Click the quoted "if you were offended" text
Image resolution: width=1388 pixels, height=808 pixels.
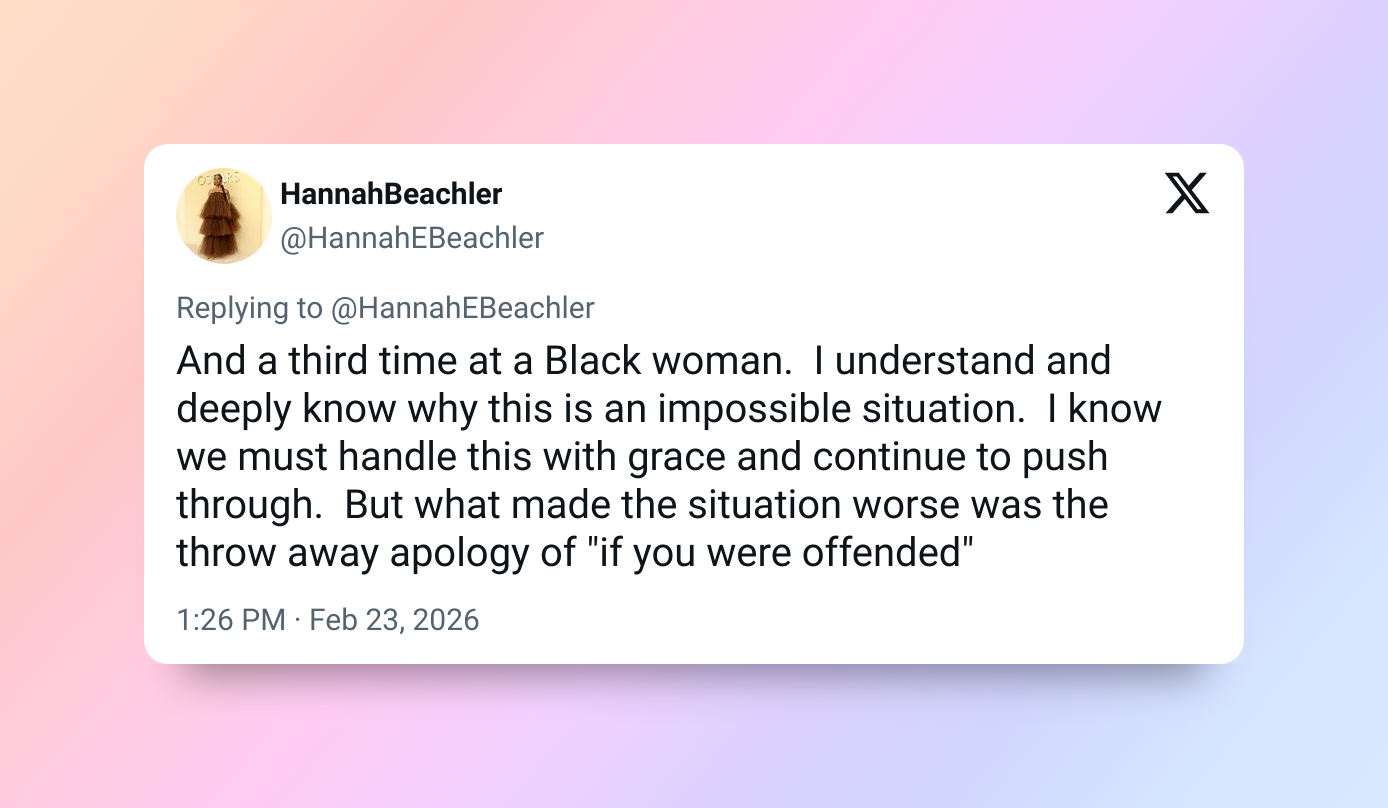781,552
